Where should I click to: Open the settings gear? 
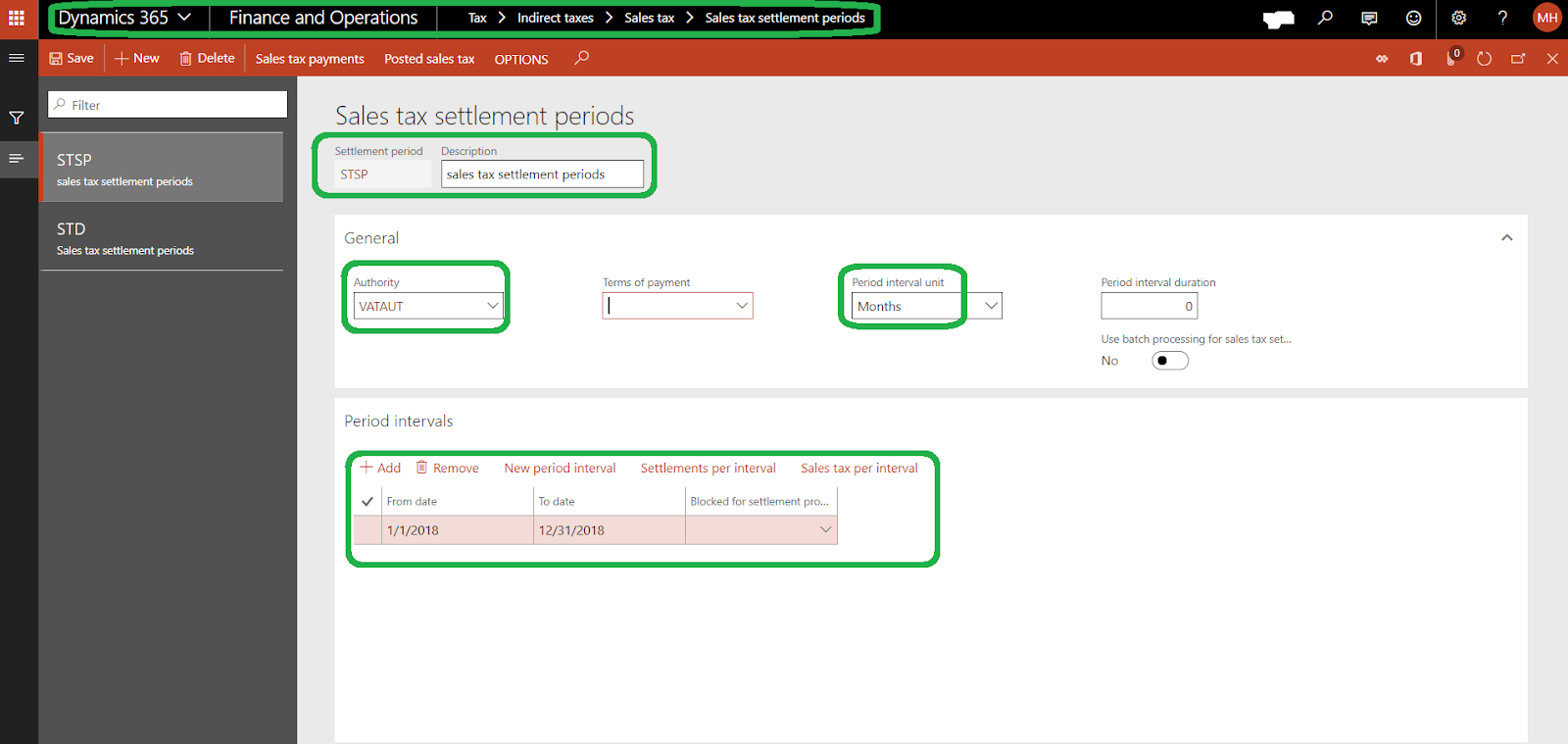pos(1458,18)
